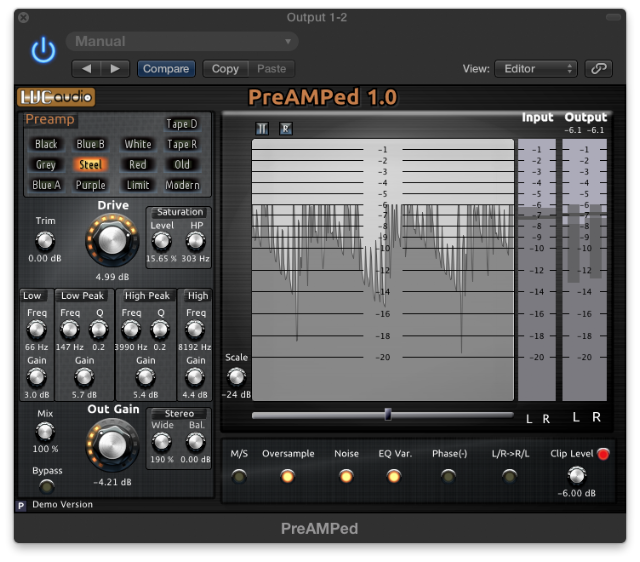The height and width of the screenshot is (562, 640).
Task: Click the red Clip Level indicator
Action: pos(603,454)
